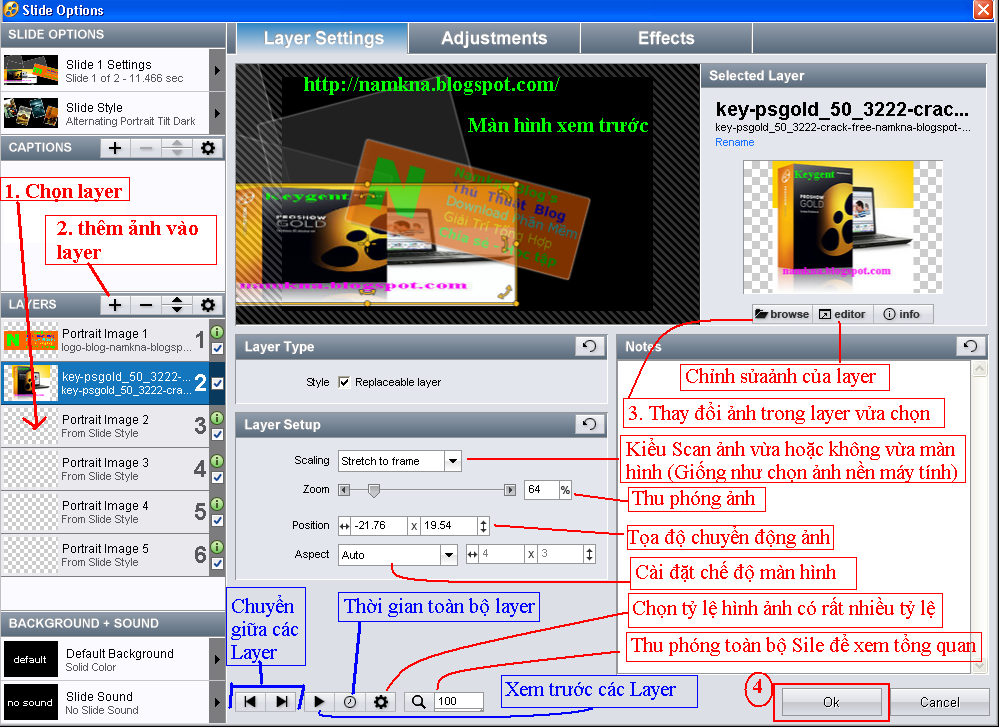Open the Scaling dropdown

(453, 460)
